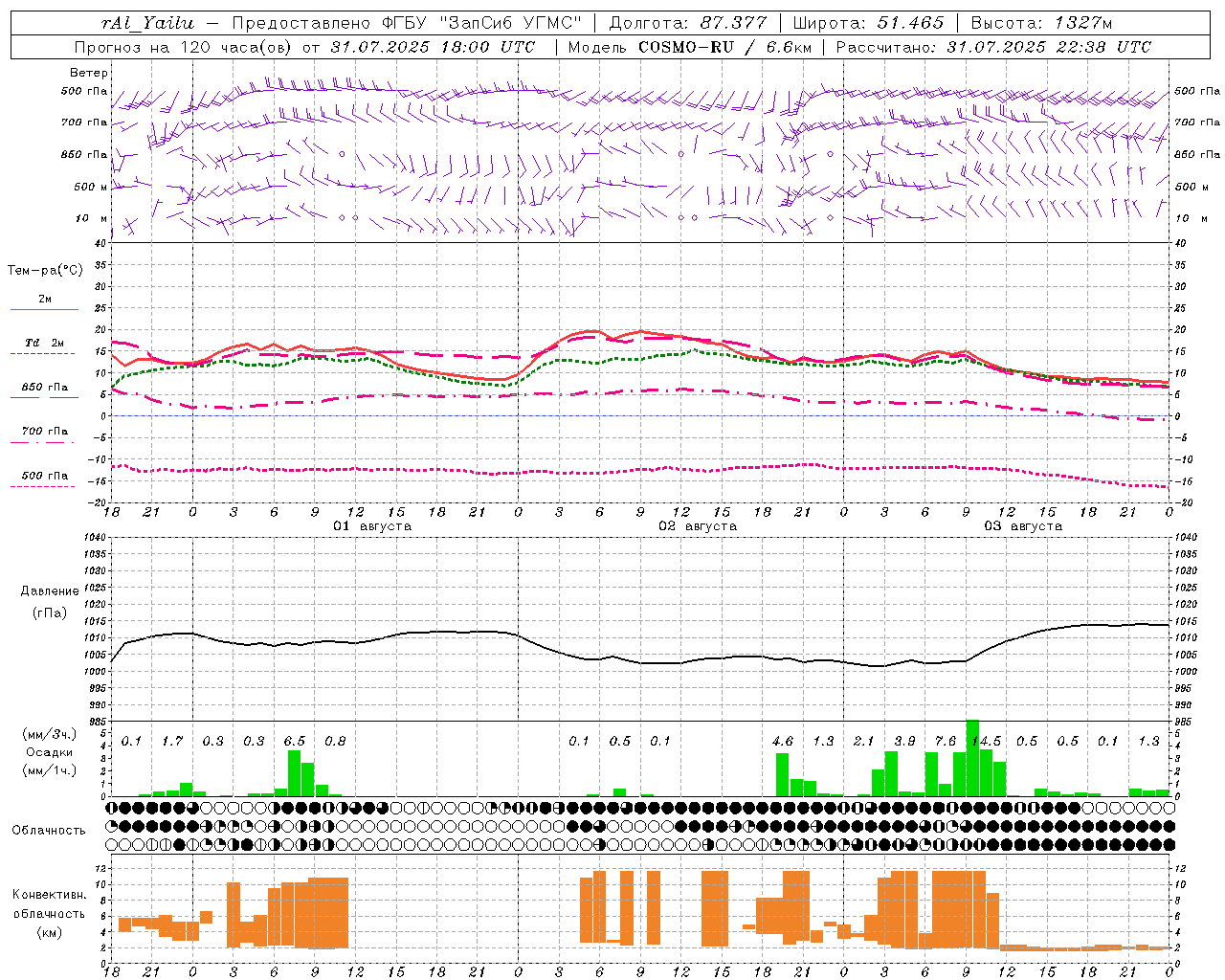This screenshot has width=1225, height=980.
Task: Click the 'Тем-ра(°C)' temperature label
Action: pyautogui.click(x=45, y=271)
